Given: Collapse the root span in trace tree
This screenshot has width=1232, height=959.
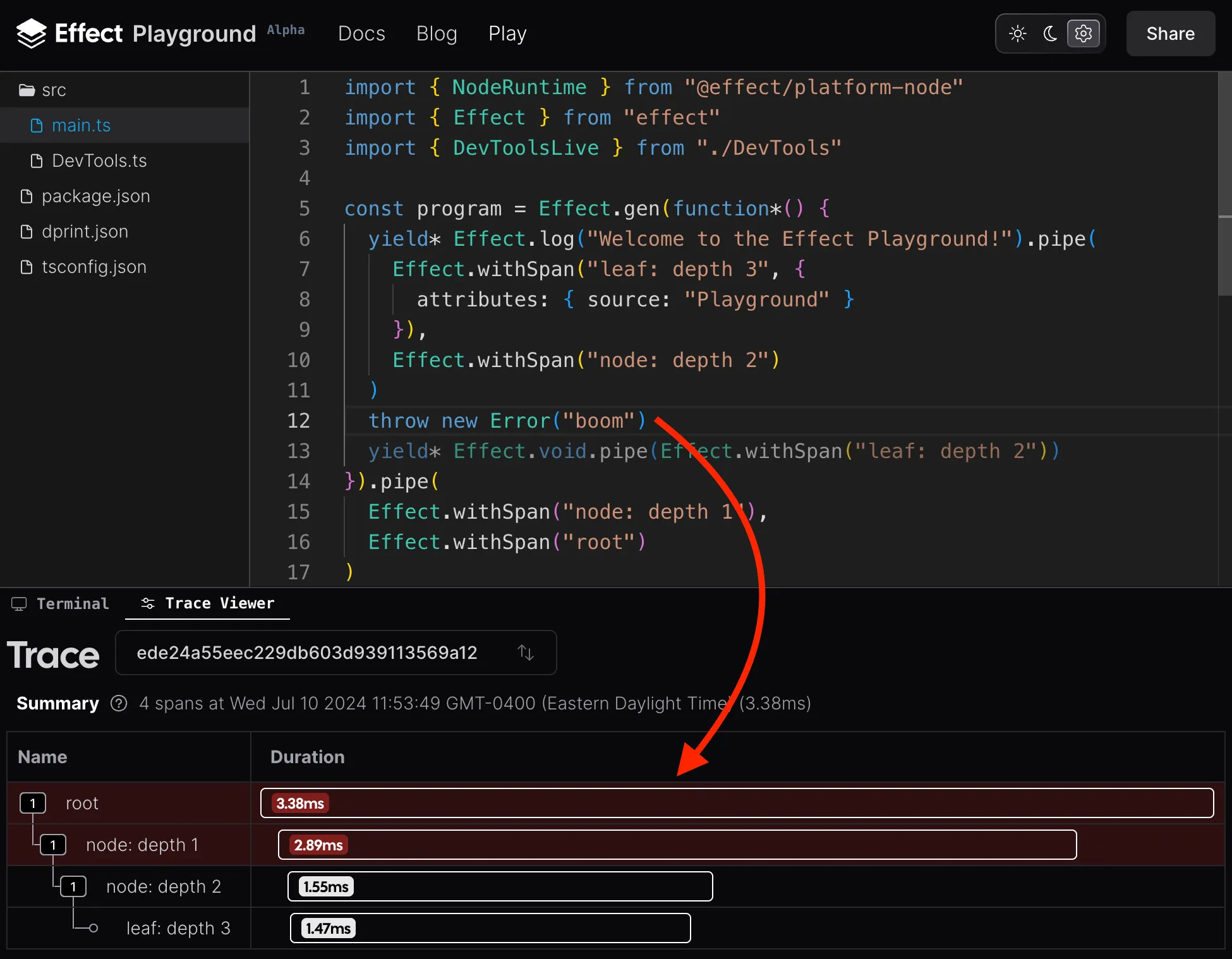Looking at the screenshot, I should point(32,803).
